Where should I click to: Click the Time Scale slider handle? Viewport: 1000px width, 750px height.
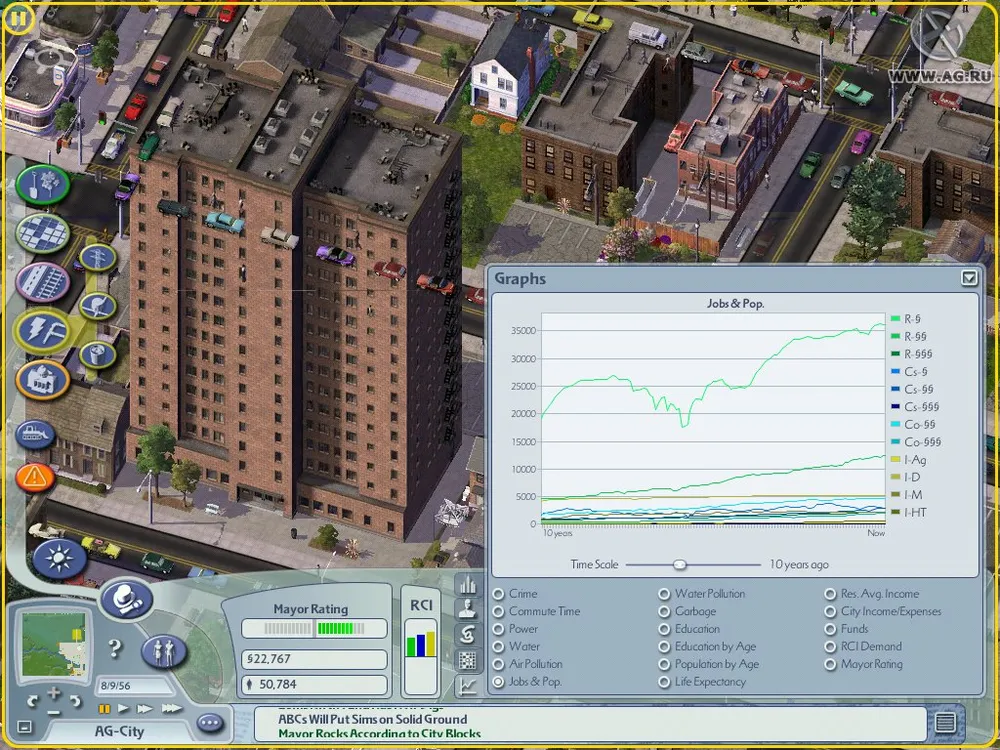click(680, 565)
